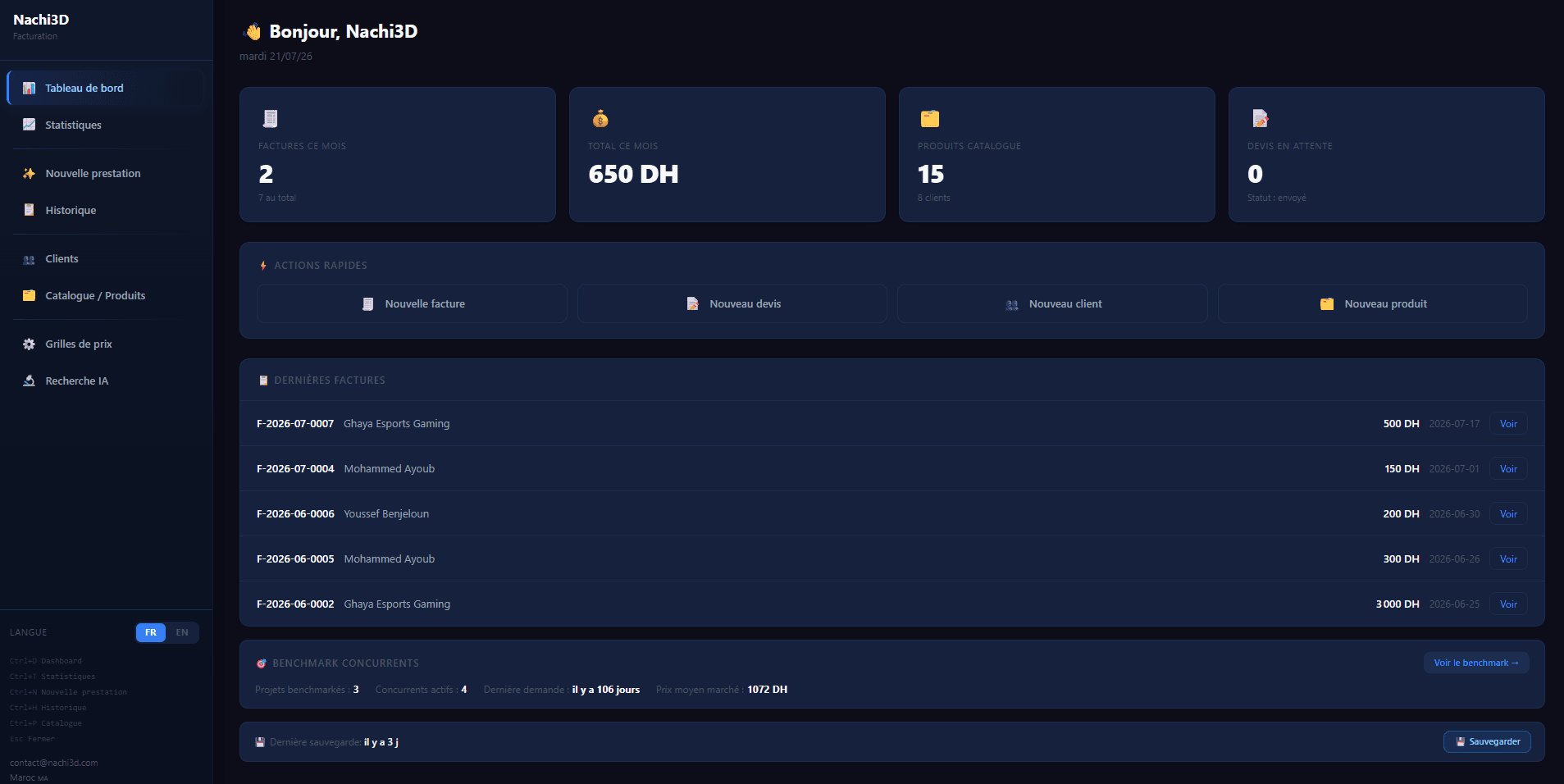Screen dimensions: 1564x784
Task: Click the 1072 DH market price value
Action: [767, 690]
